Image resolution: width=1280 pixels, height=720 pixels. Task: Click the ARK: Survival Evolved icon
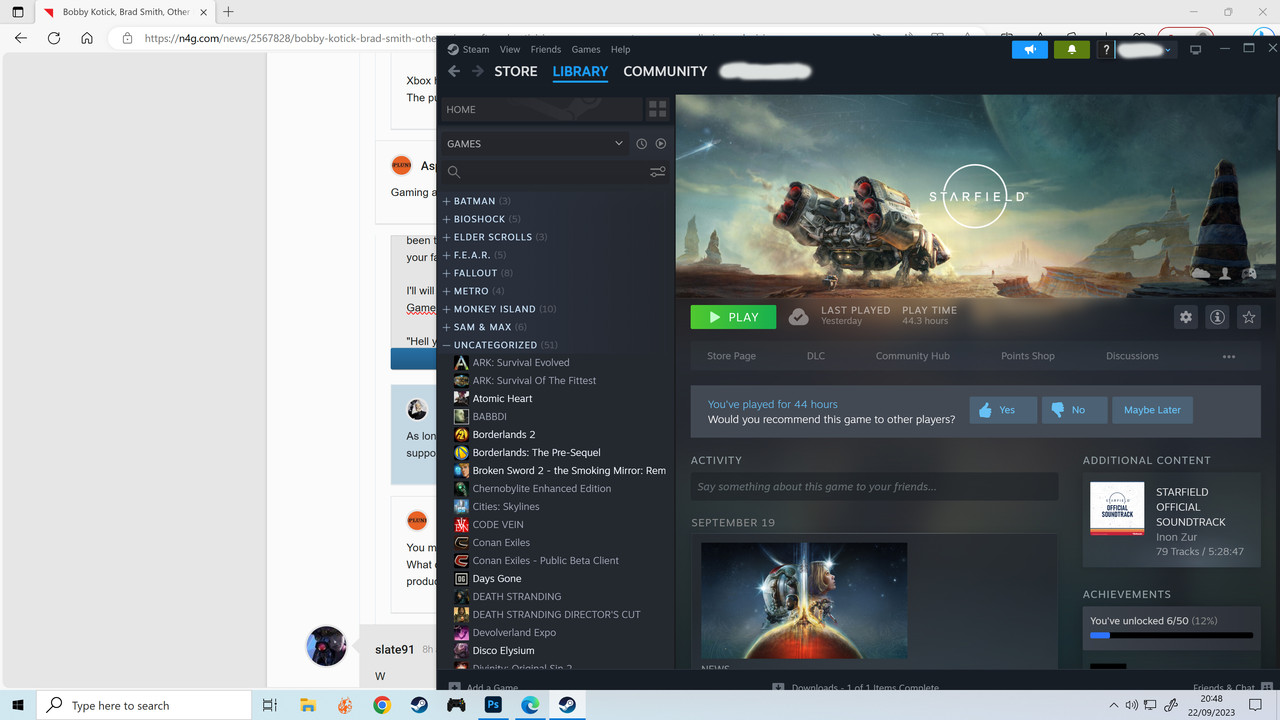[x=461, y=363]
